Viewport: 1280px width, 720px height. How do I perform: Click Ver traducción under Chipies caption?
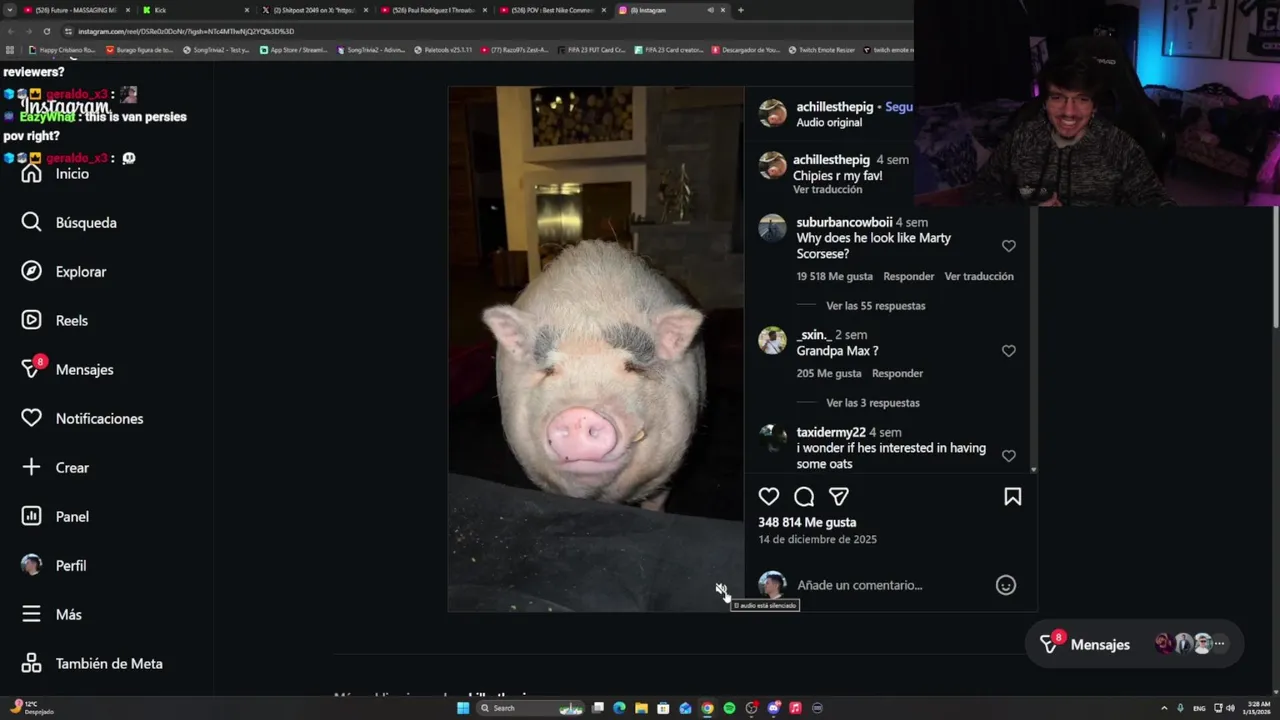(x=827, y=190)
